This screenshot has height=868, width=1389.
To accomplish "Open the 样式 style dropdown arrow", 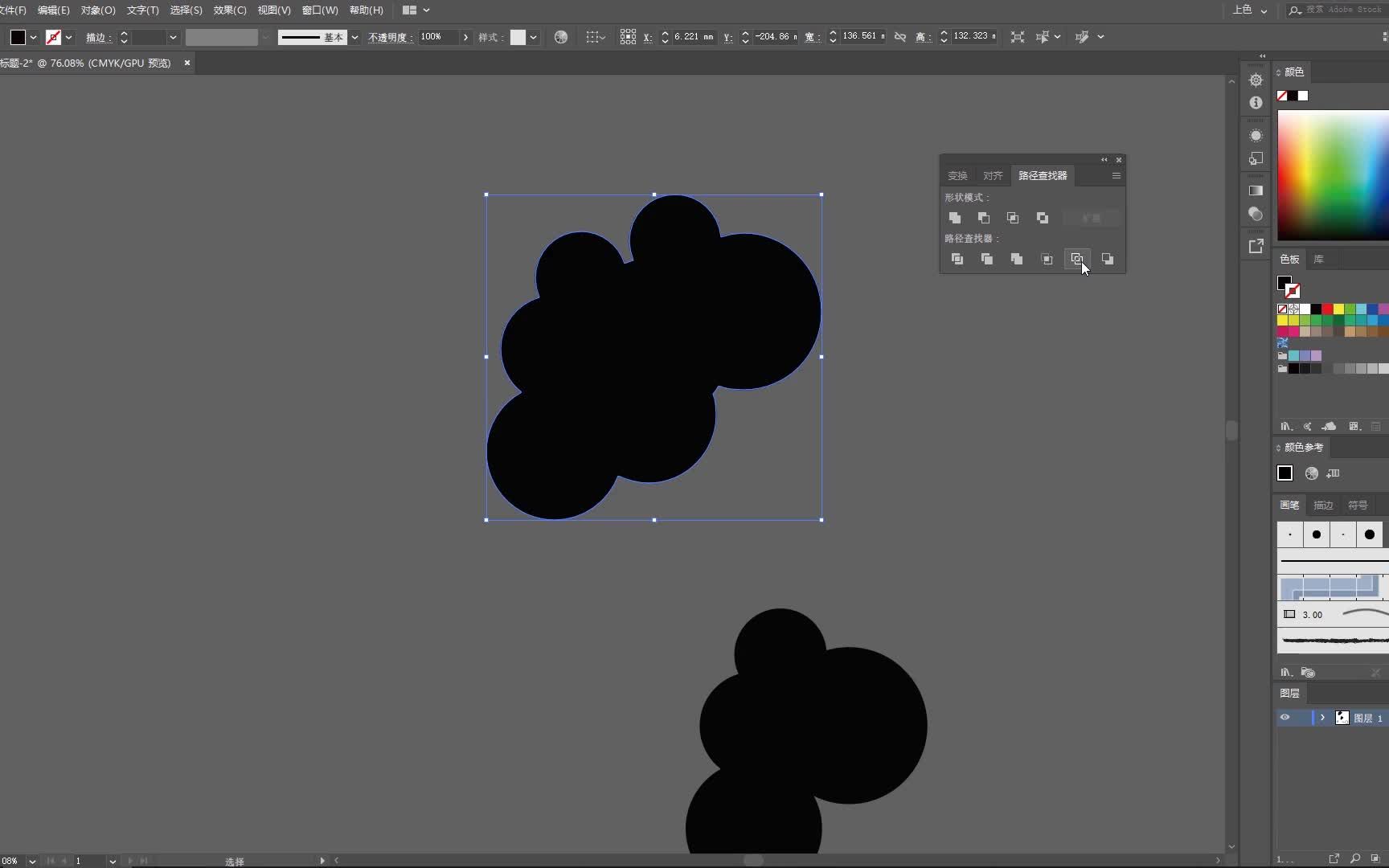I will [533, 37].
